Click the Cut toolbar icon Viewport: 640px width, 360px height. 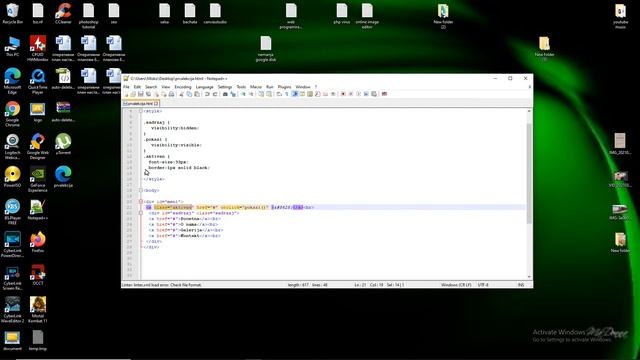182,94
